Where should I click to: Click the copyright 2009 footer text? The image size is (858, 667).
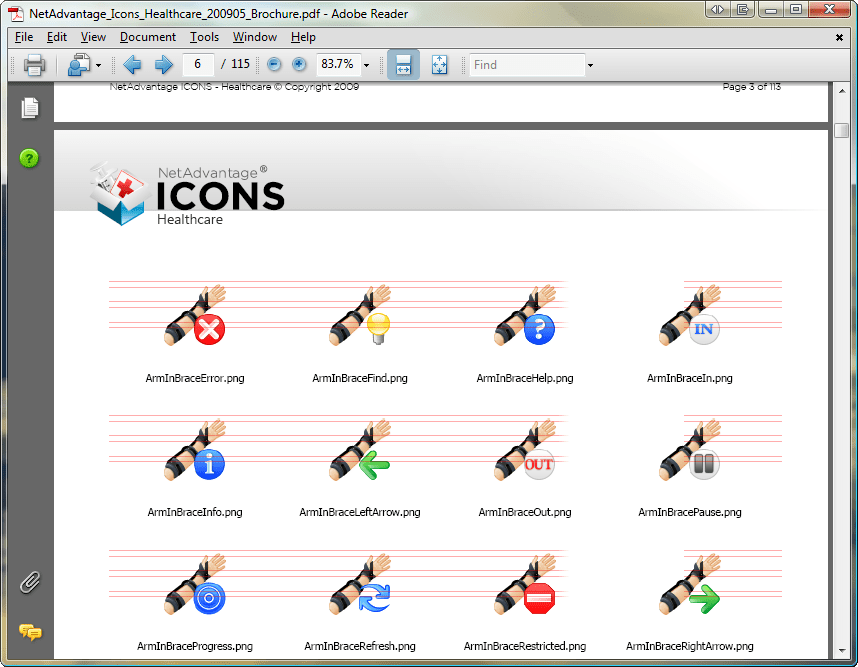pos(234,86)
